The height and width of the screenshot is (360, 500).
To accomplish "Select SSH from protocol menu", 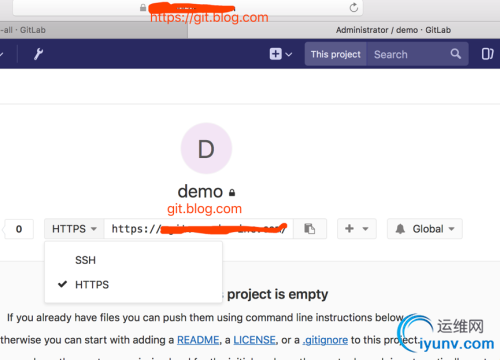I will [x=133, y=260].
